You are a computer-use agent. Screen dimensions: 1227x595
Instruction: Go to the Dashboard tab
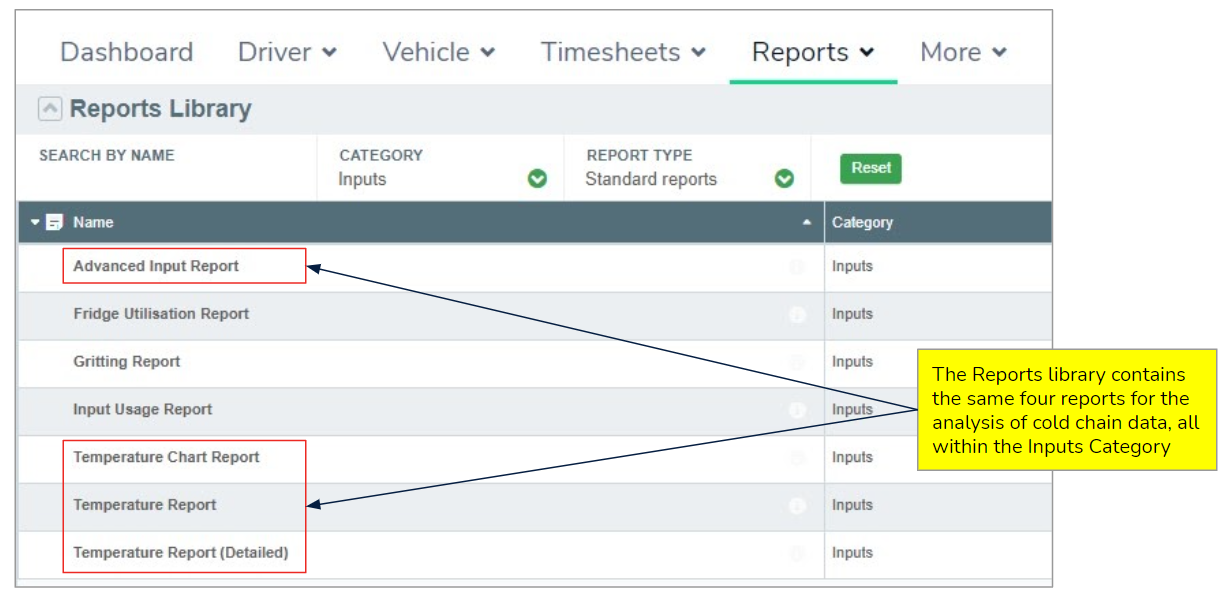click(126, 52)
